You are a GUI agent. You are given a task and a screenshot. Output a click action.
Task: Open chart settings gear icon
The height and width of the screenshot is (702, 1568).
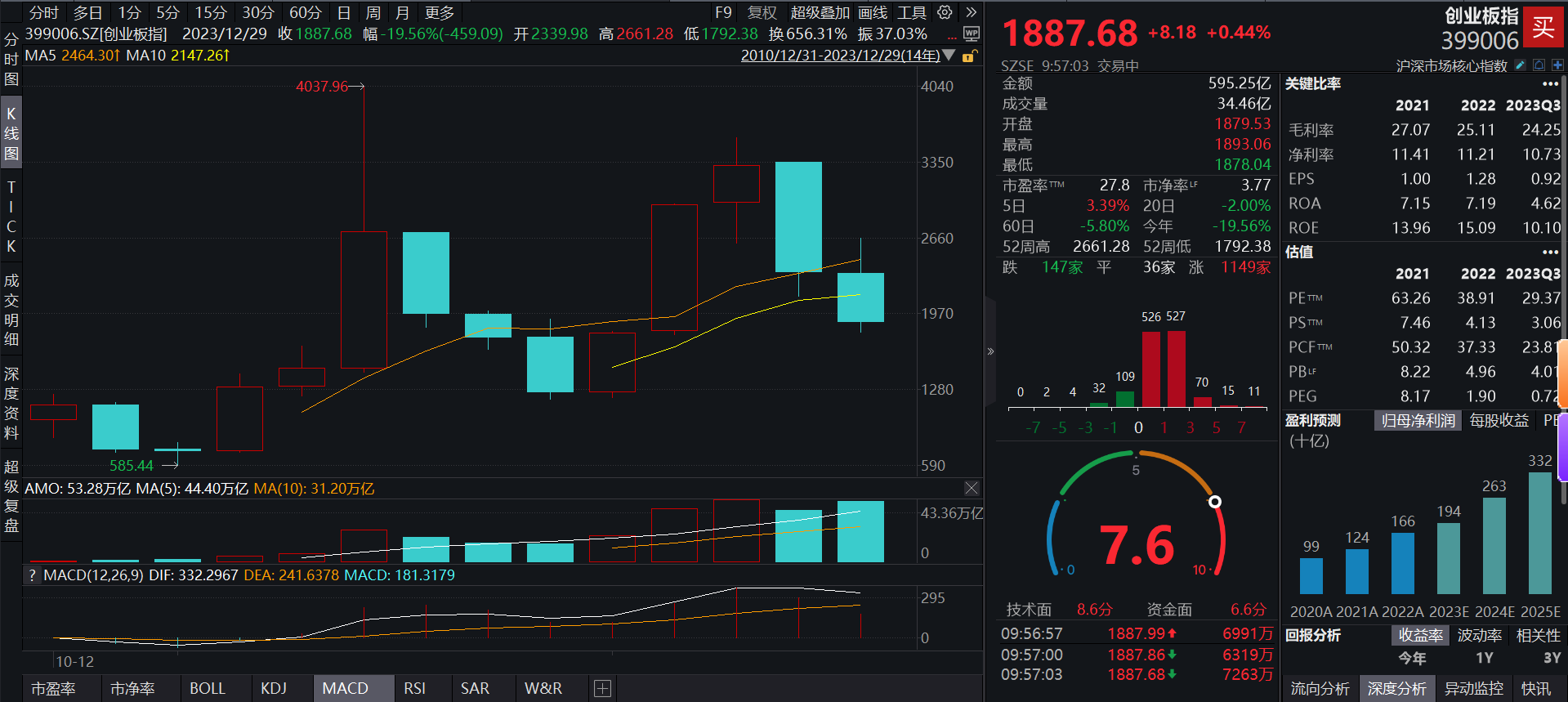945,12
